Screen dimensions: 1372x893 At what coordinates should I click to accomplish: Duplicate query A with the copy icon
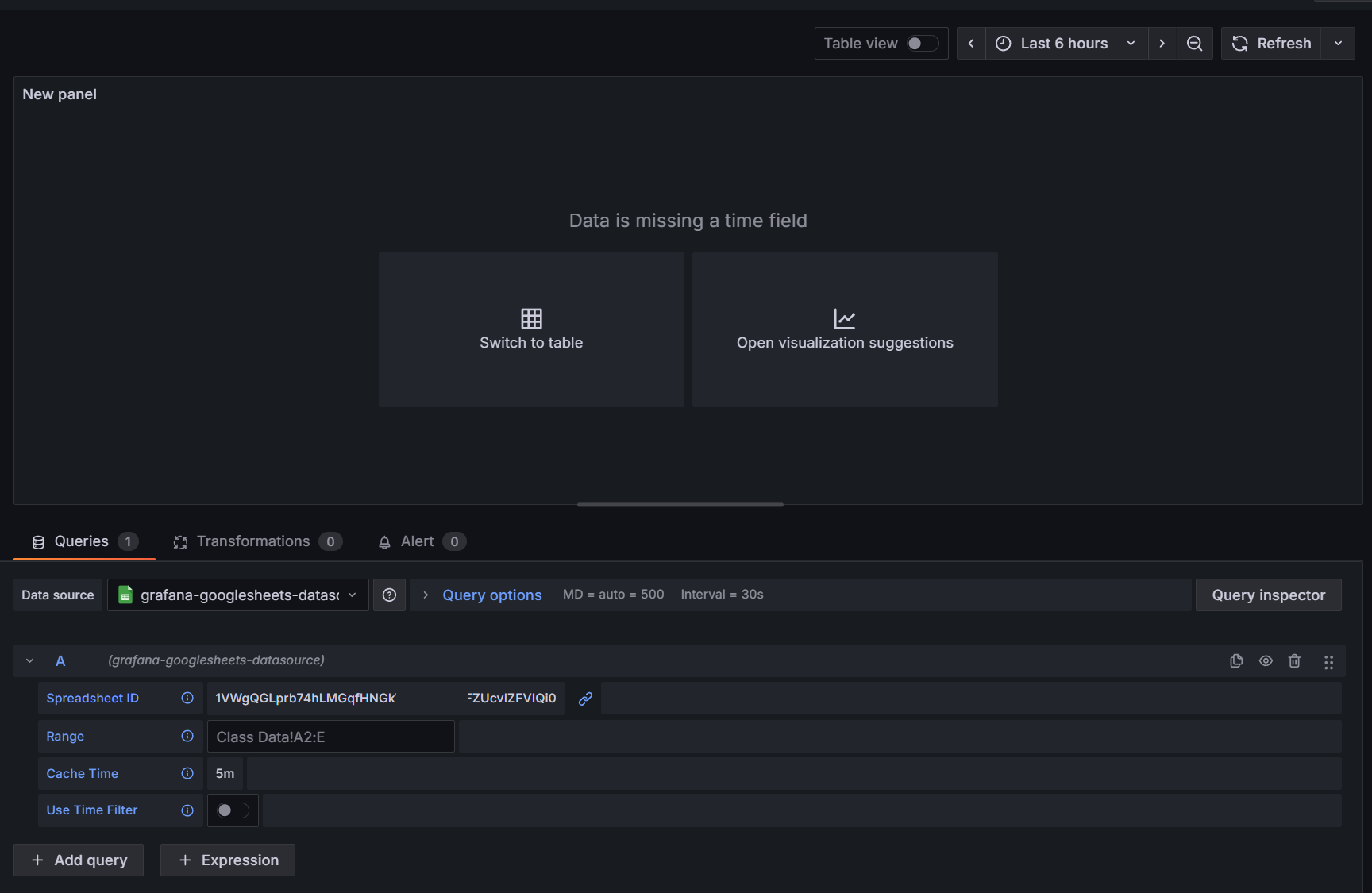click(1236, 661)
